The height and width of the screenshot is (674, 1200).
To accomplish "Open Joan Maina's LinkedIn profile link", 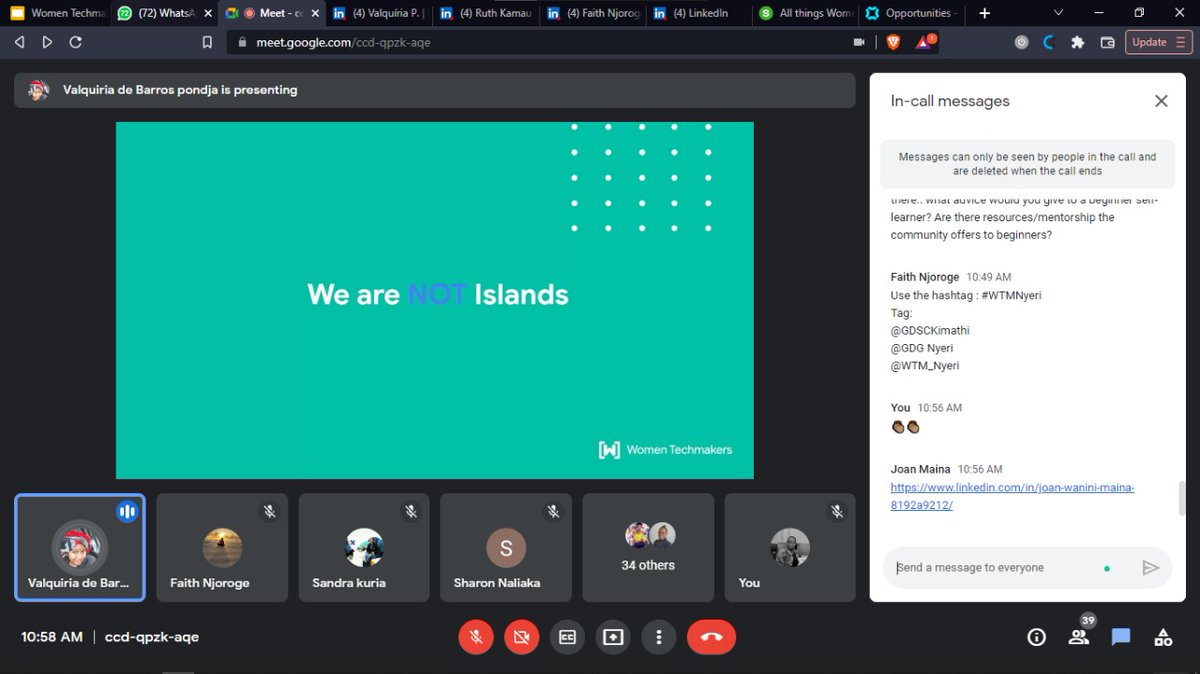I will point(1012,496).
